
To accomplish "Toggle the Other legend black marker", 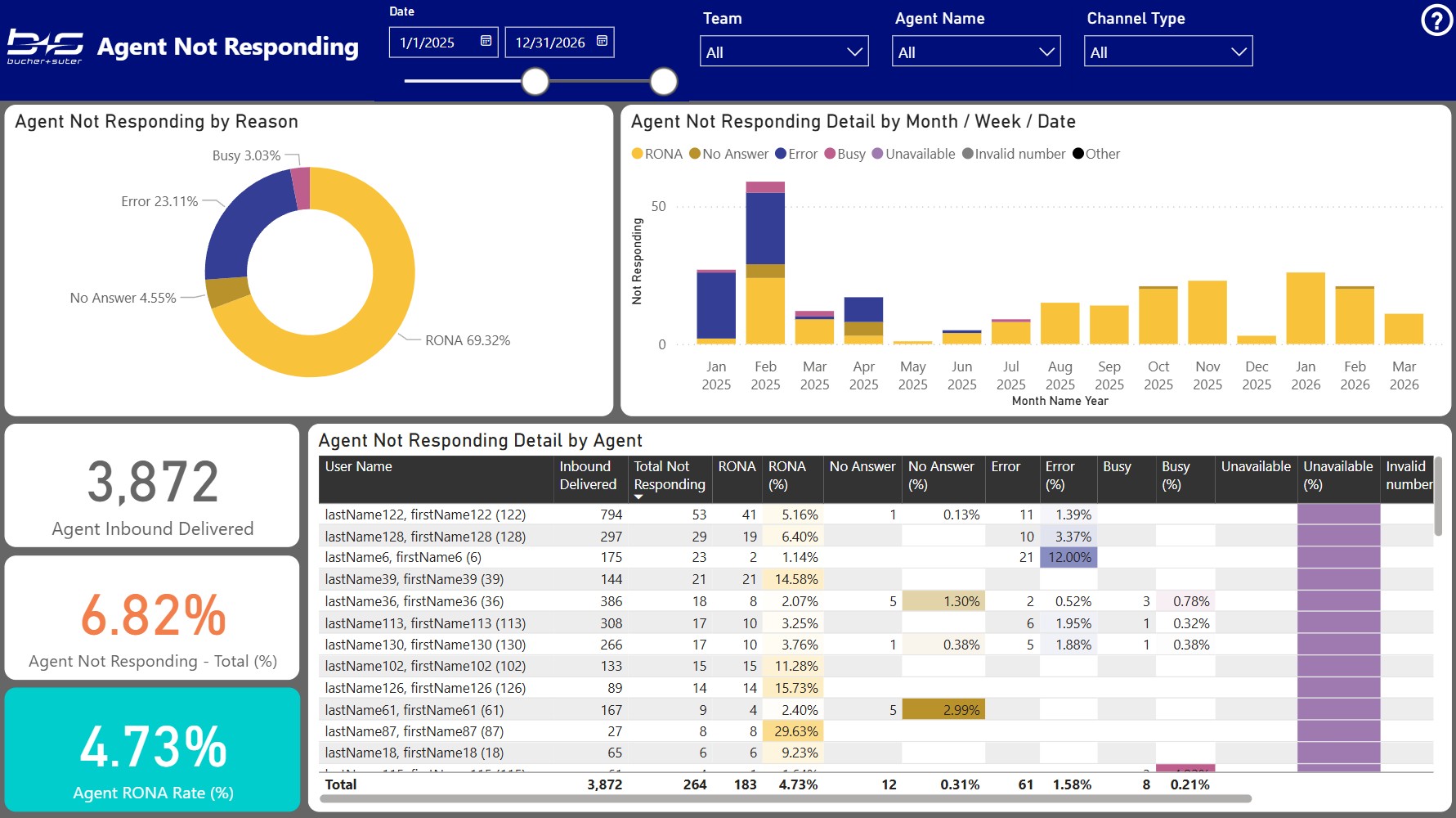I will click(1078, 154).
